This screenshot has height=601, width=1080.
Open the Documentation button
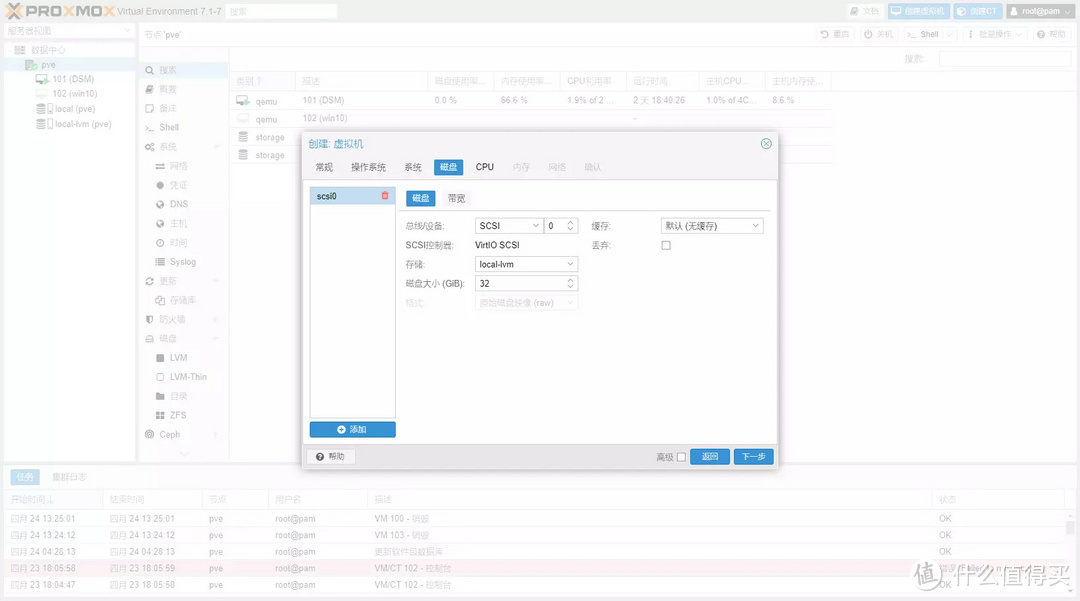[x=864, y=11]
